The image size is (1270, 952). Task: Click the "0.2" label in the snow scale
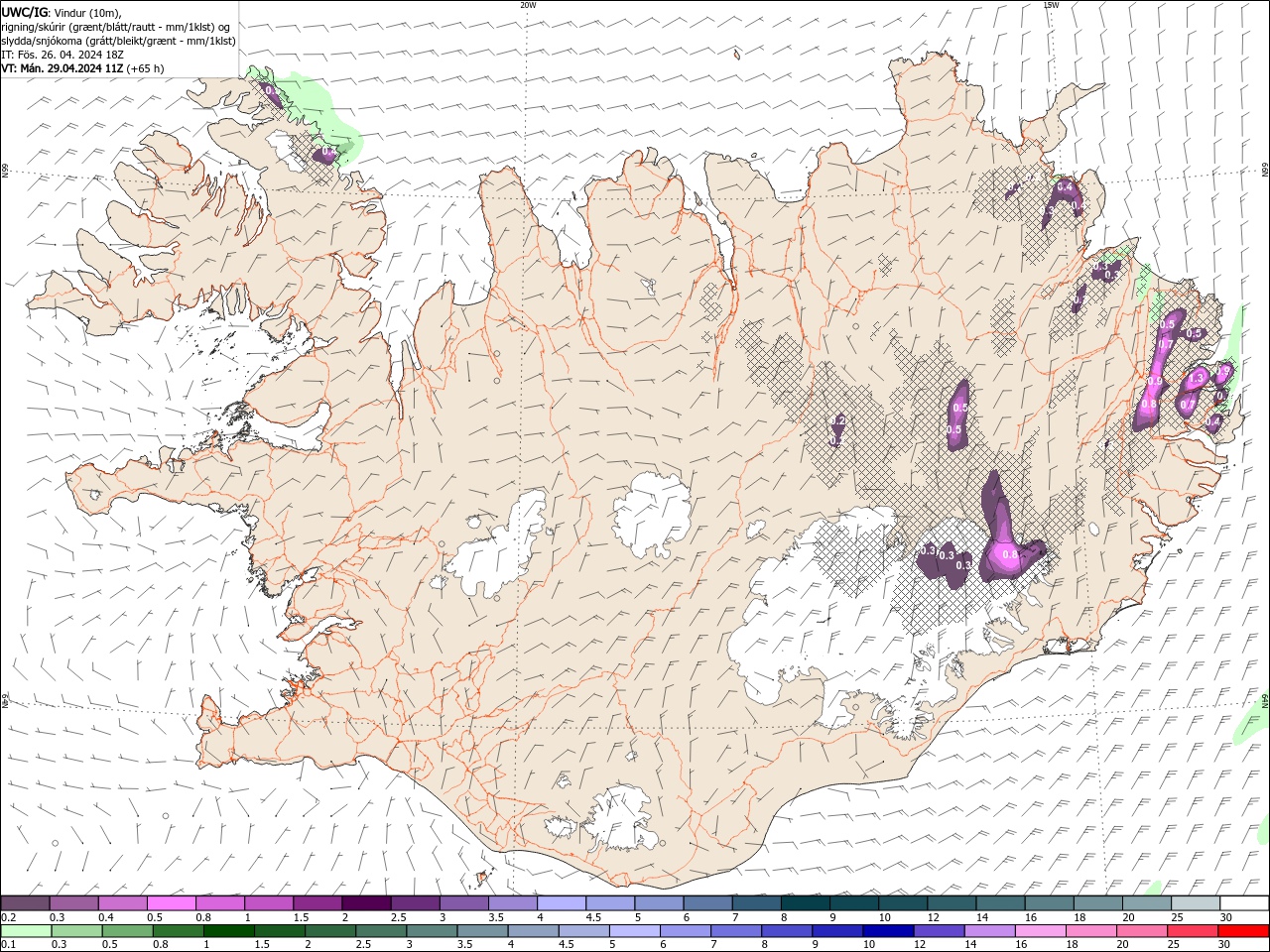(9, 917)
